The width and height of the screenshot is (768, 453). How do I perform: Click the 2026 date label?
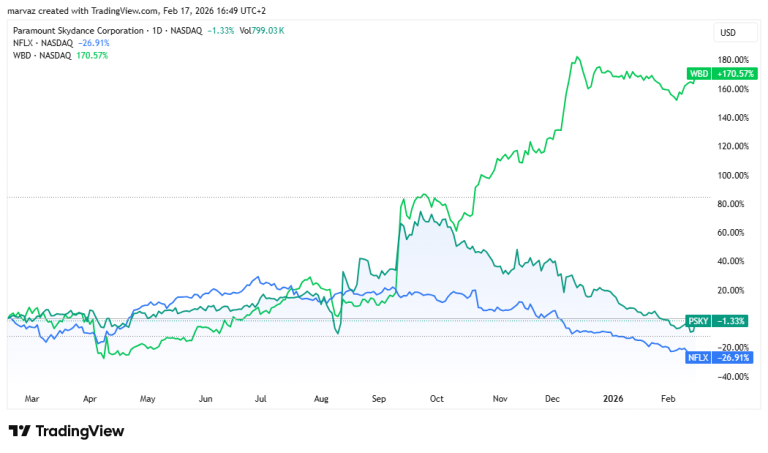click(613, 399)
